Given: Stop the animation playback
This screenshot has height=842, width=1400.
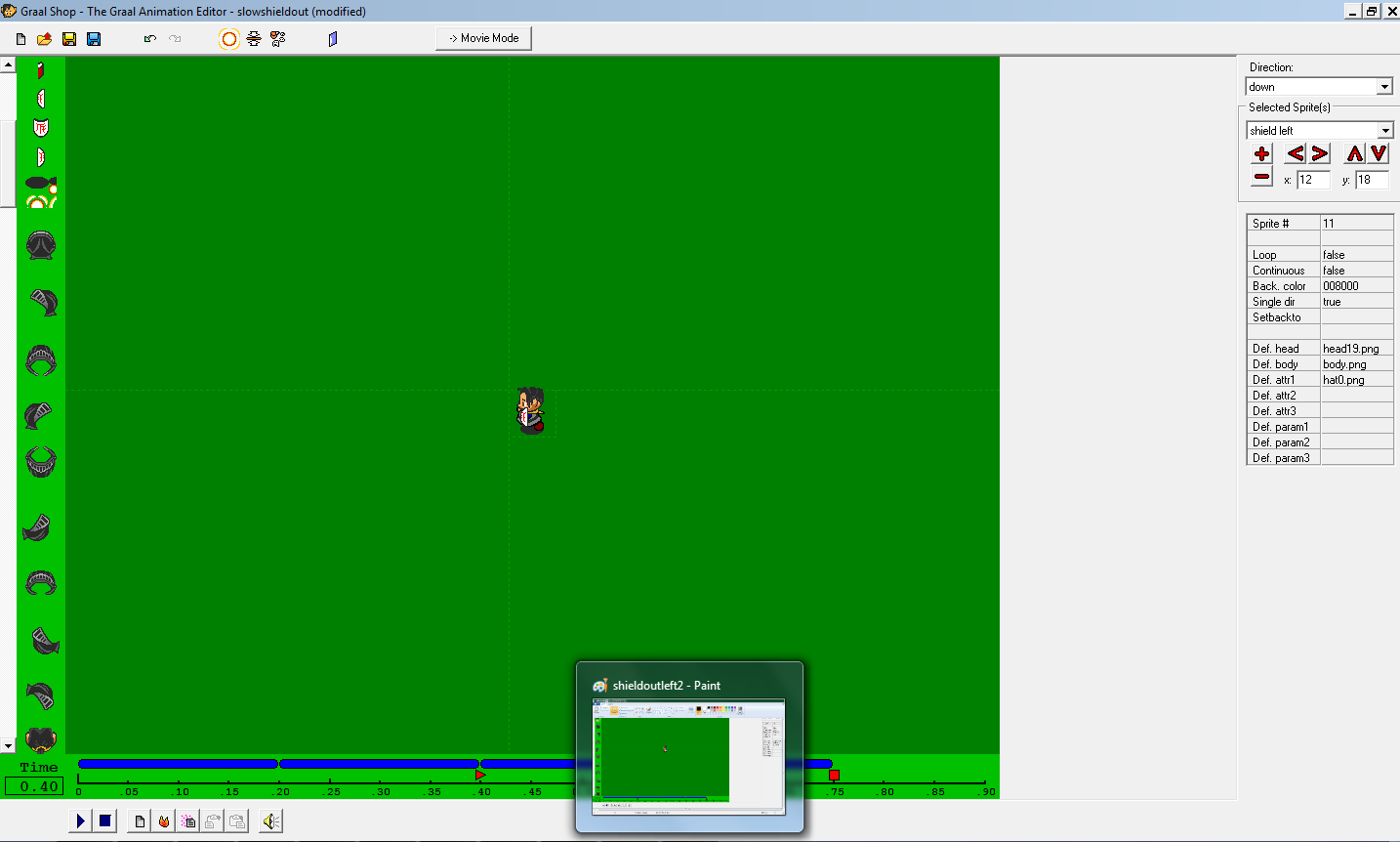Looking at the screenshot, I should (x=105, y=821).
